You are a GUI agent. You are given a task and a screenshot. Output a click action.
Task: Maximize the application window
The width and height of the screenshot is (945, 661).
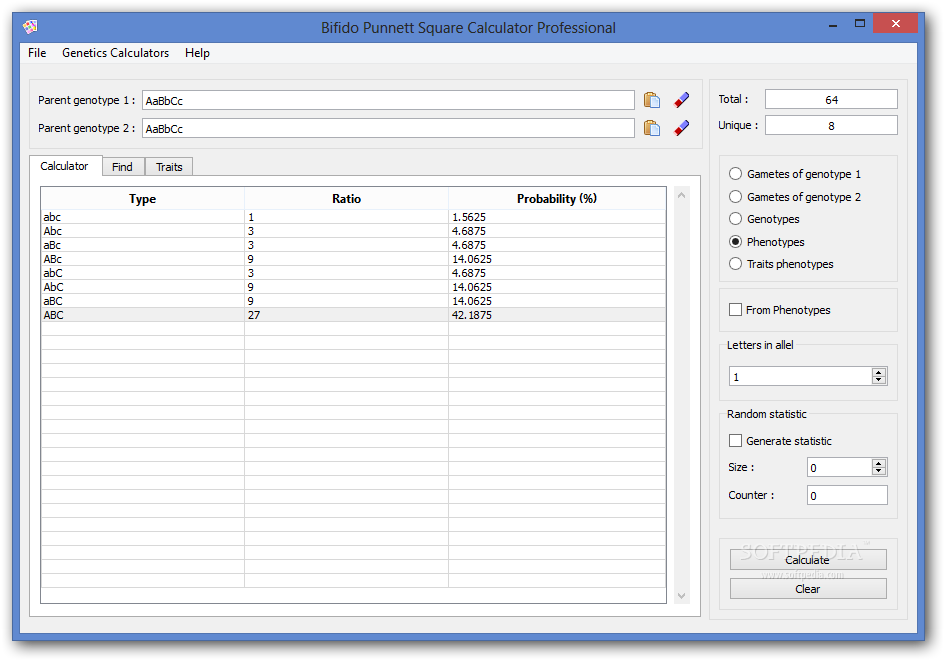point(859,24)
